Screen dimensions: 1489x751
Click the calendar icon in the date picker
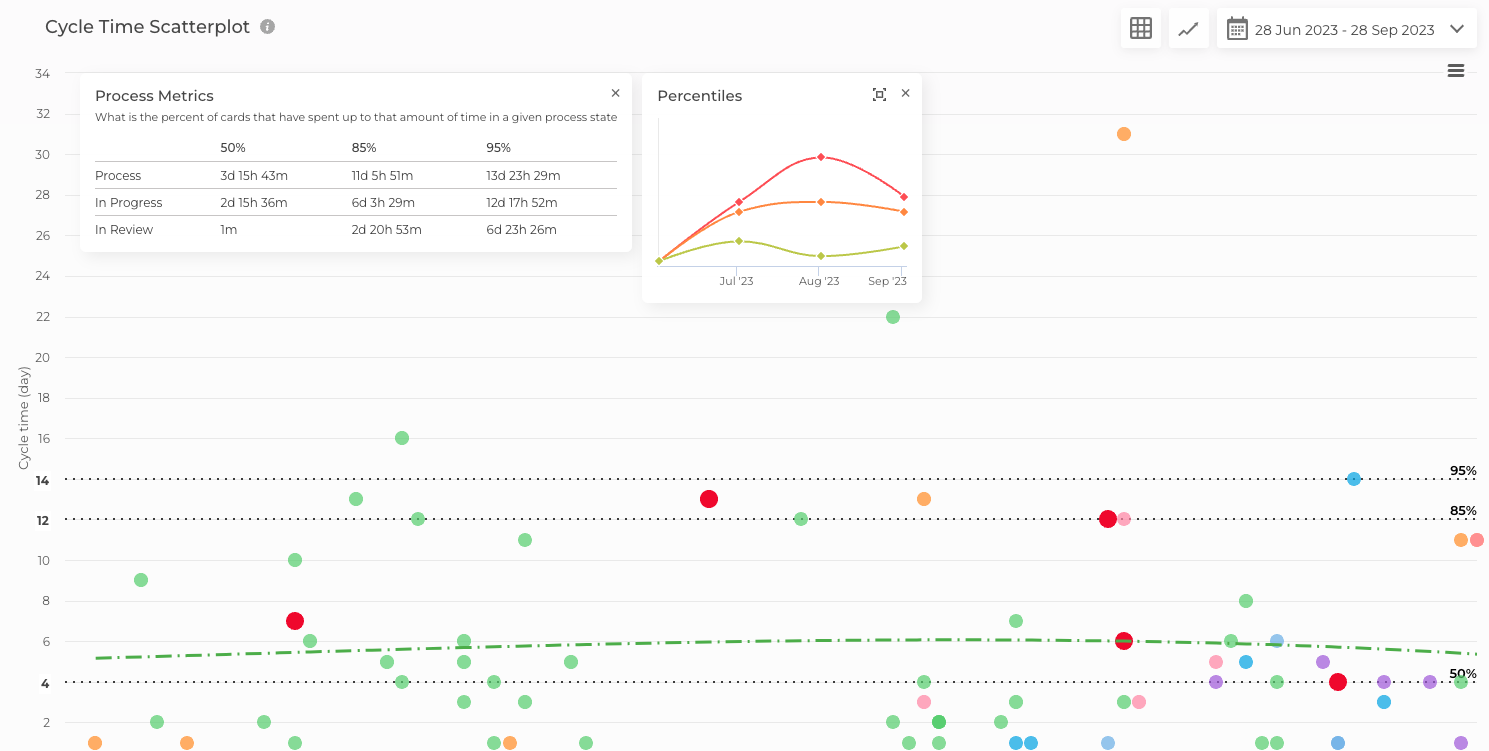click(1236, 28)
